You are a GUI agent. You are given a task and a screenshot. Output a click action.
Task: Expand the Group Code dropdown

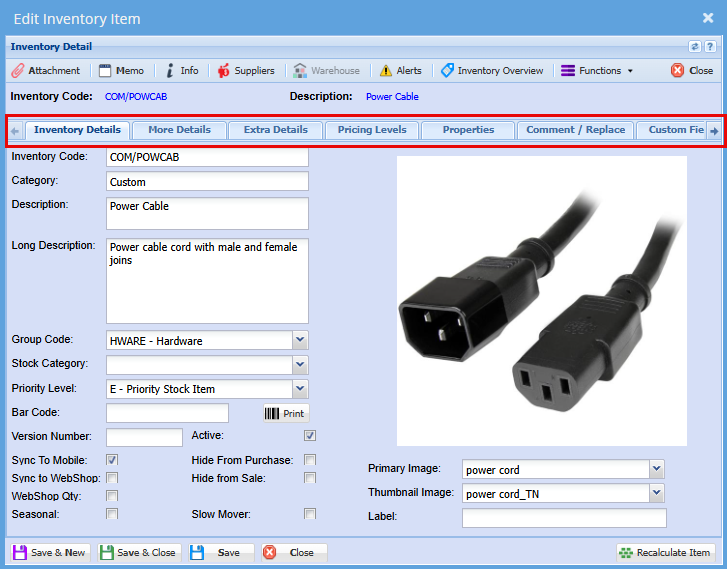tap(300, 341)
